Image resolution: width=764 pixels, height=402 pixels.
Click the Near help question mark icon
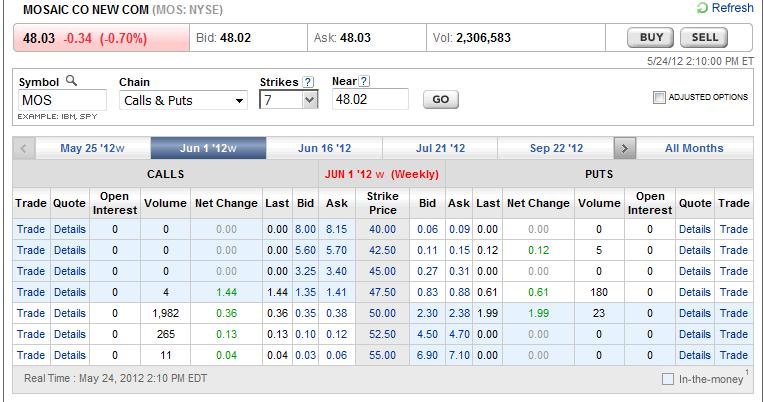point(365,81)
